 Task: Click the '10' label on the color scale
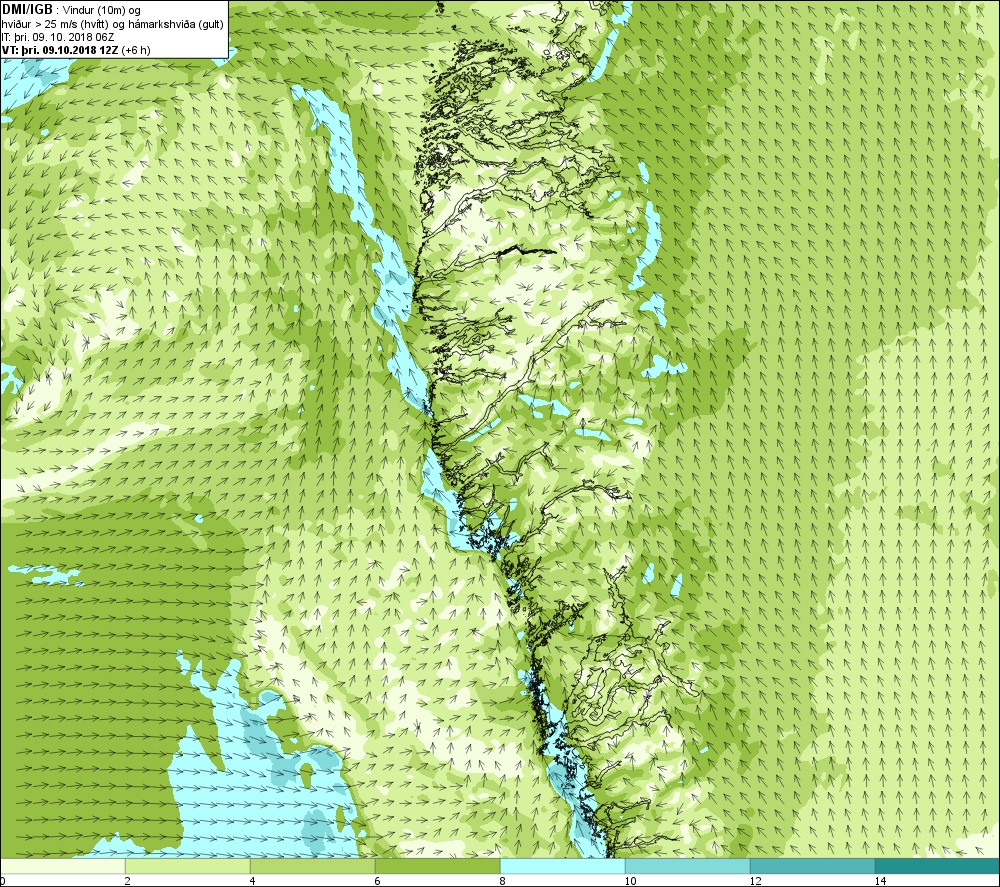tap(630, 881)
